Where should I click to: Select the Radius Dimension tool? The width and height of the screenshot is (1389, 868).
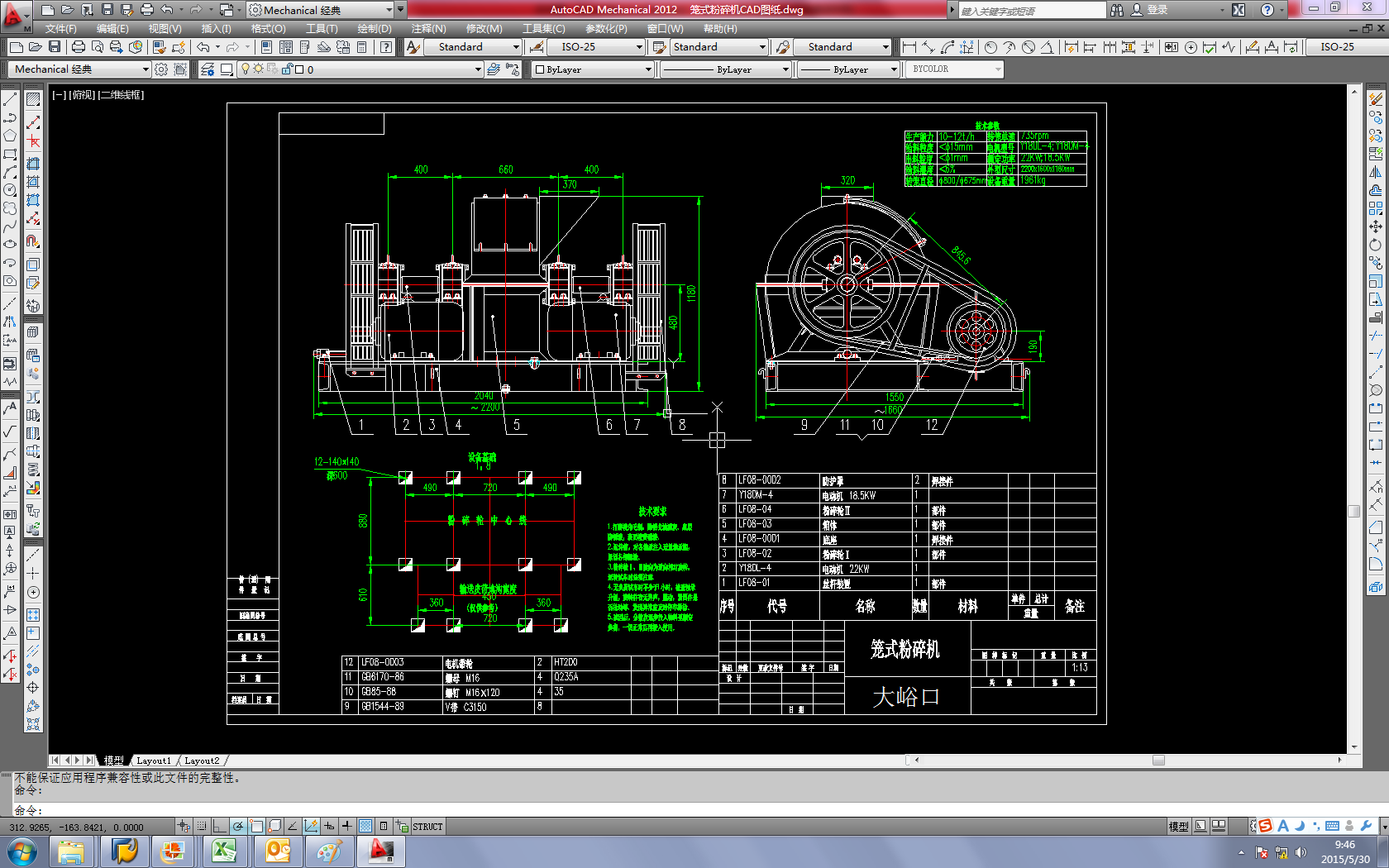(990, 47)
